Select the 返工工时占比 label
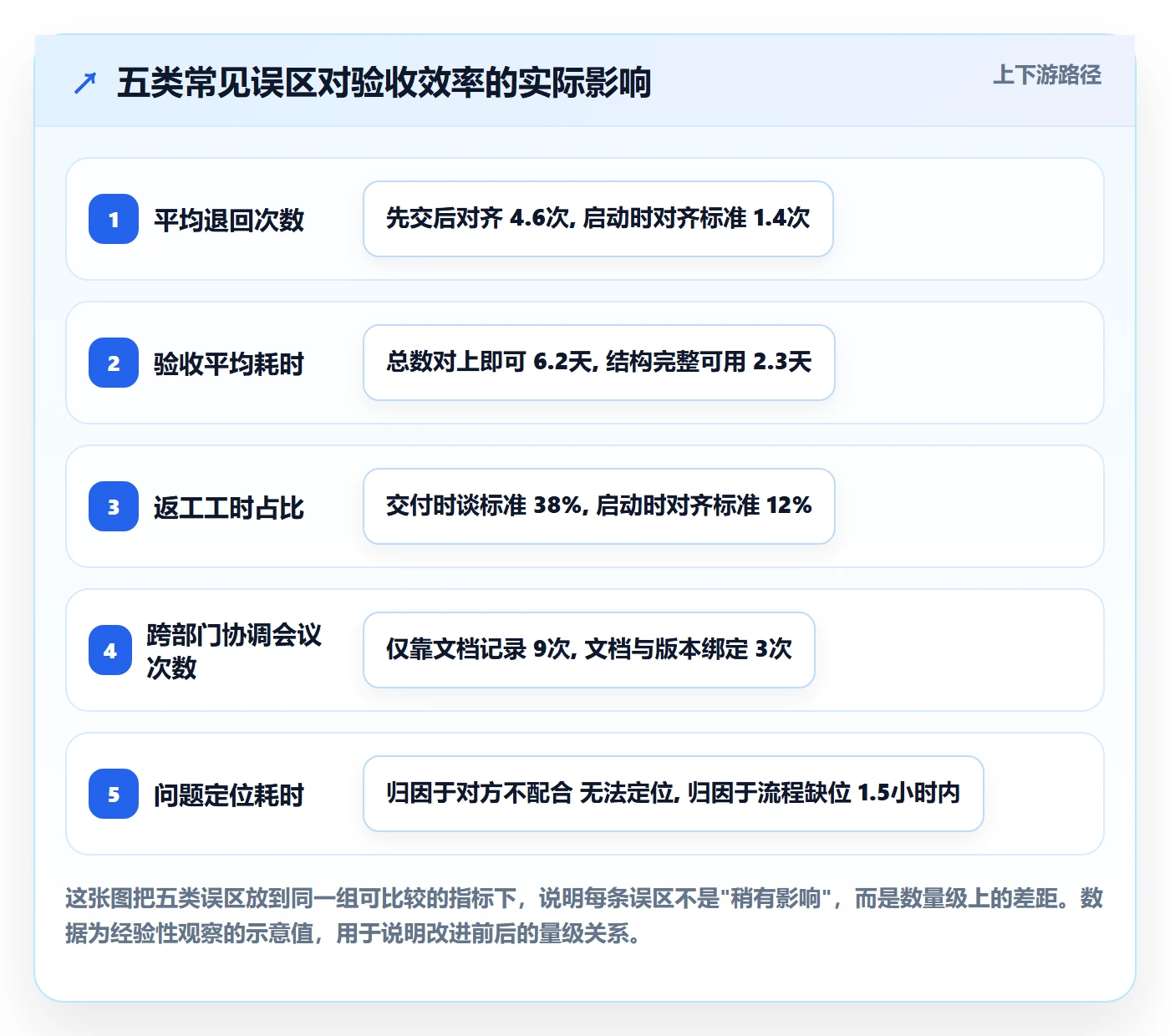 point(228,507)
